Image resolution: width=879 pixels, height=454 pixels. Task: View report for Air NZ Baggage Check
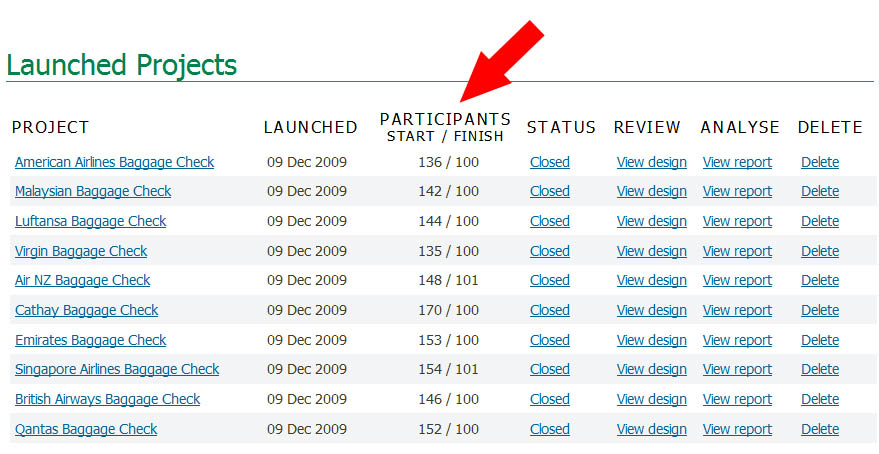tap(737, 280)
